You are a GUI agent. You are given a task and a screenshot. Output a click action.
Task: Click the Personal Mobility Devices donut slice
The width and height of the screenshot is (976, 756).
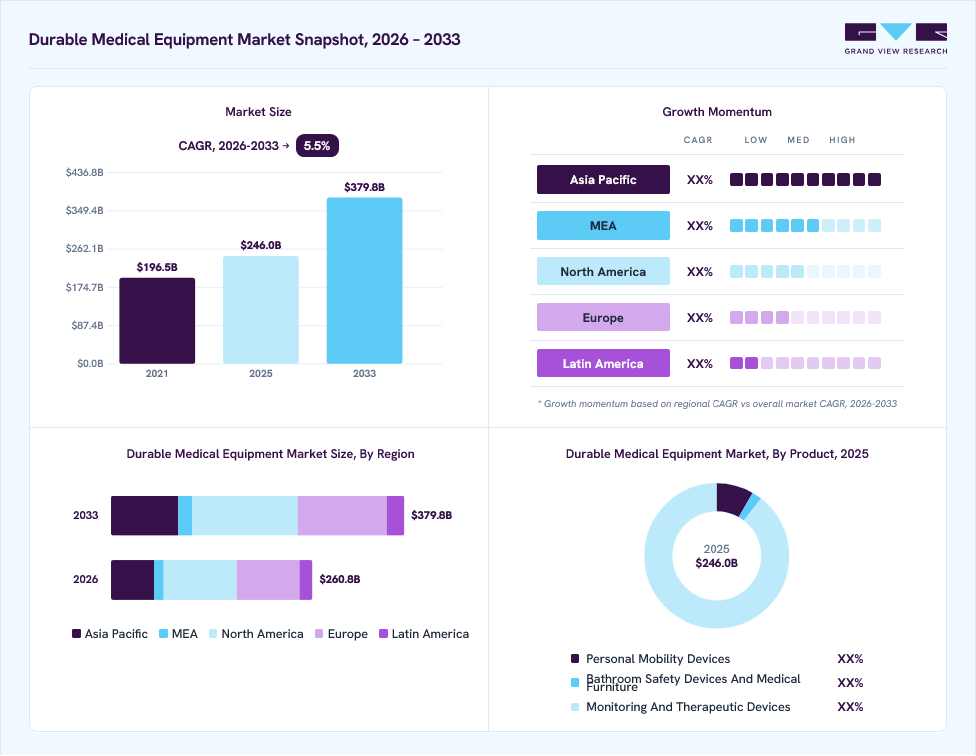[x=732, y=498]
